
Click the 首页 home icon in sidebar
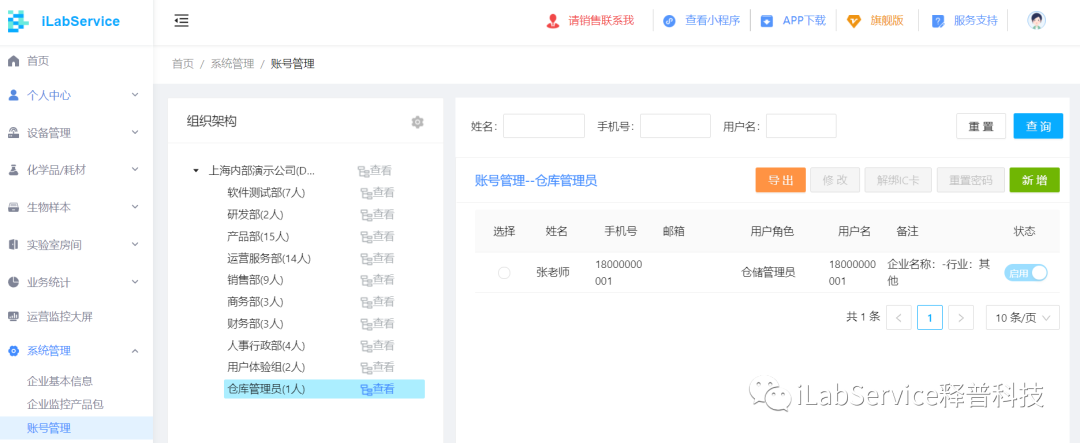pyautogui.click(x=13, y=61)
